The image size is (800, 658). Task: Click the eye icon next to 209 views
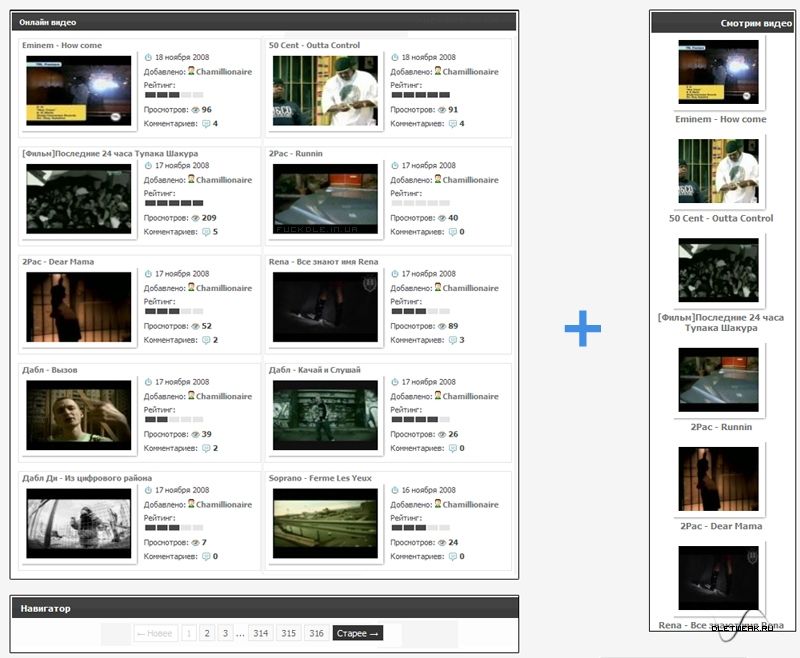195,218
